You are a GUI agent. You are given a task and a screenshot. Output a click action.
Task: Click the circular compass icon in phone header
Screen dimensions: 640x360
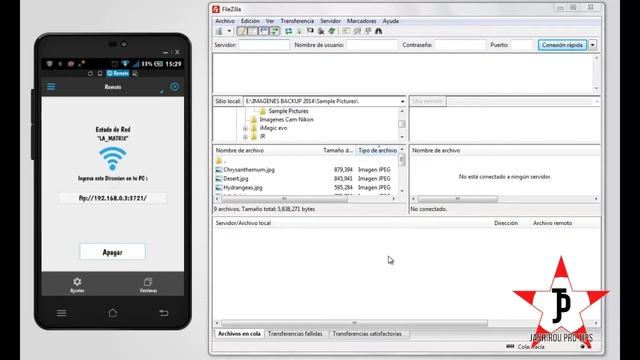pyautogui.click(x=175, y=87)
